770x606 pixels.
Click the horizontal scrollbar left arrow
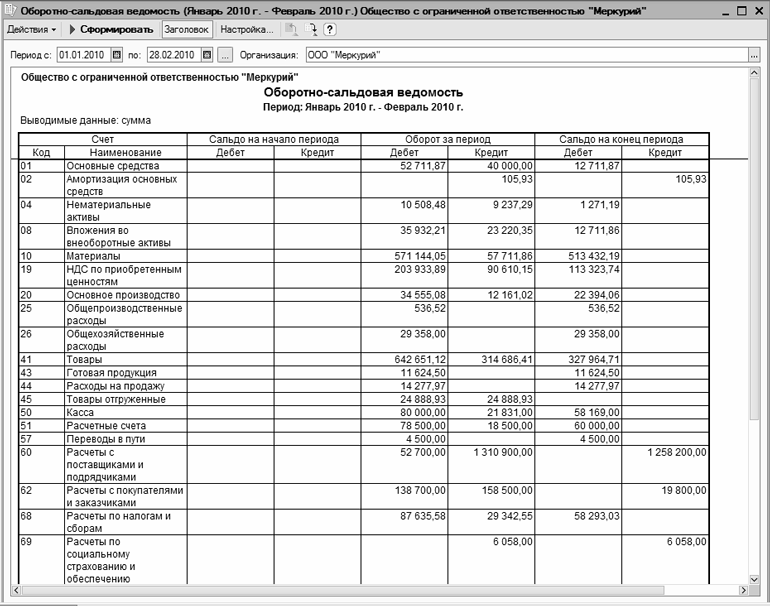point(14,591)
